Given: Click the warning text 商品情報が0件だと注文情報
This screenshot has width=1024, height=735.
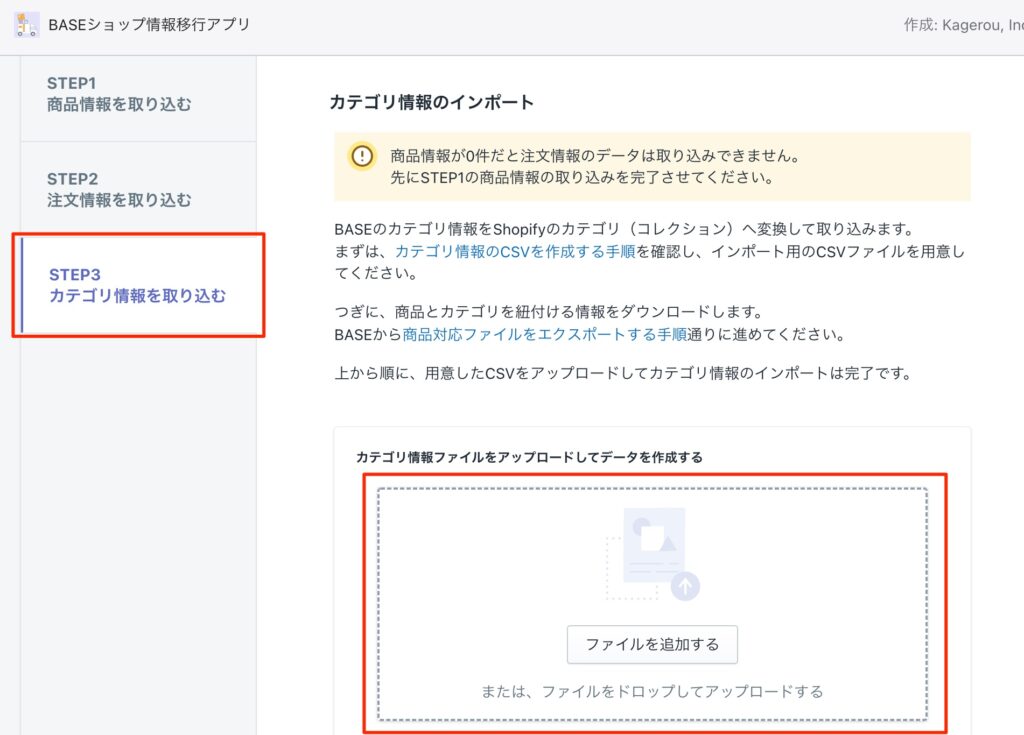Looking at the screenshot, I should coord(595,156).
